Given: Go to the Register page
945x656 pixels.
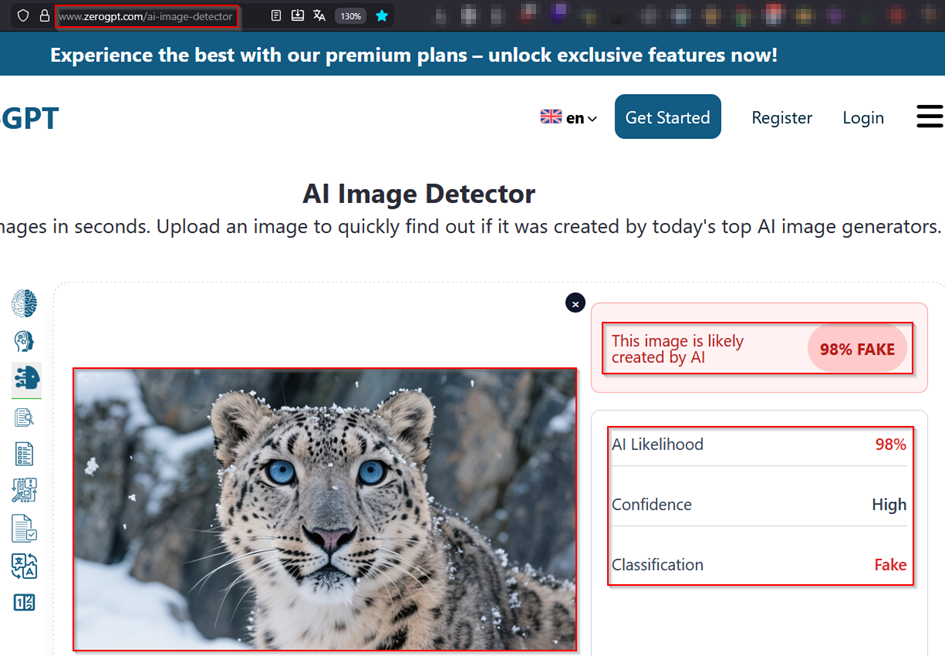Looking at the screenshot, I should pos(781,118).
